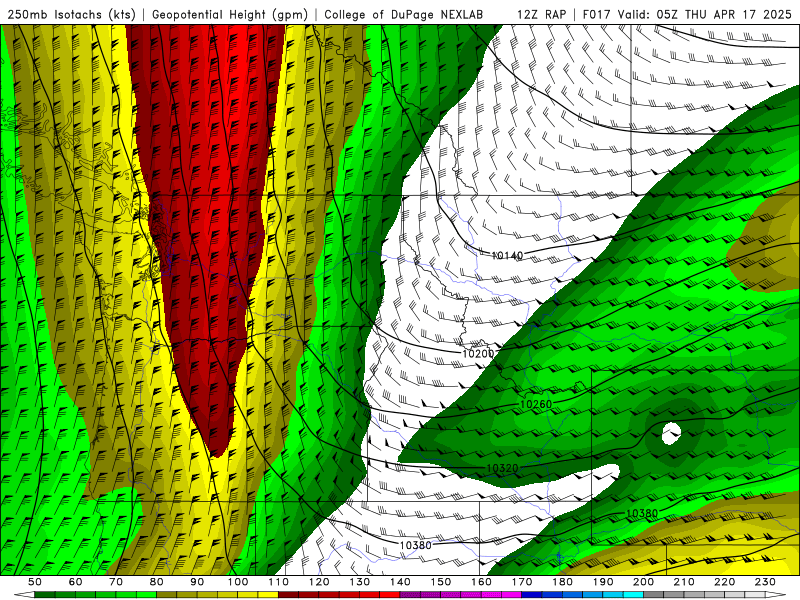Click the 120 value on the color scale
The image size is (800, 600).
tap(319, 582)
